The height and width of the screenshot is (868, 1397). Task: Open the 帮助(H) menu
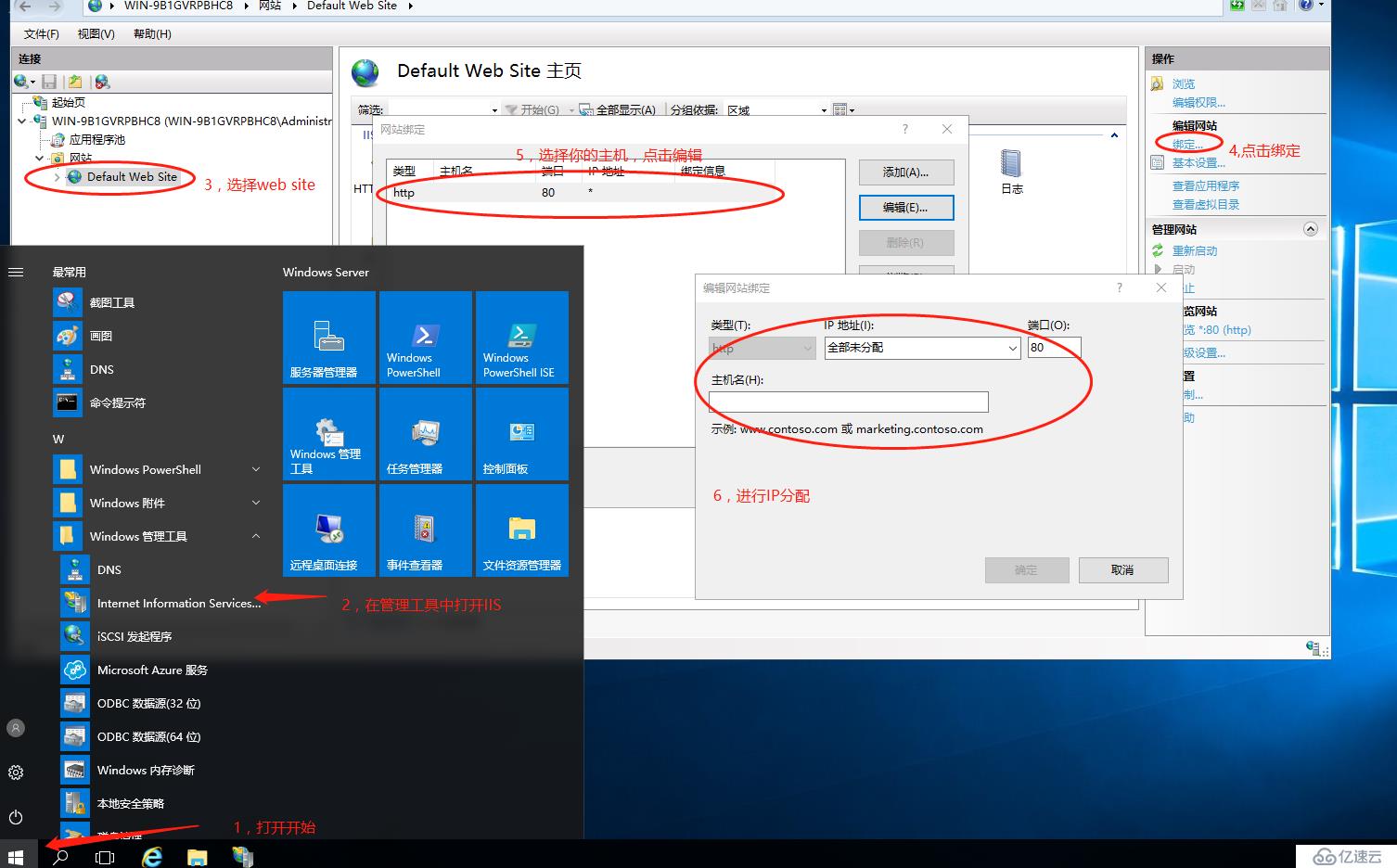152,34
